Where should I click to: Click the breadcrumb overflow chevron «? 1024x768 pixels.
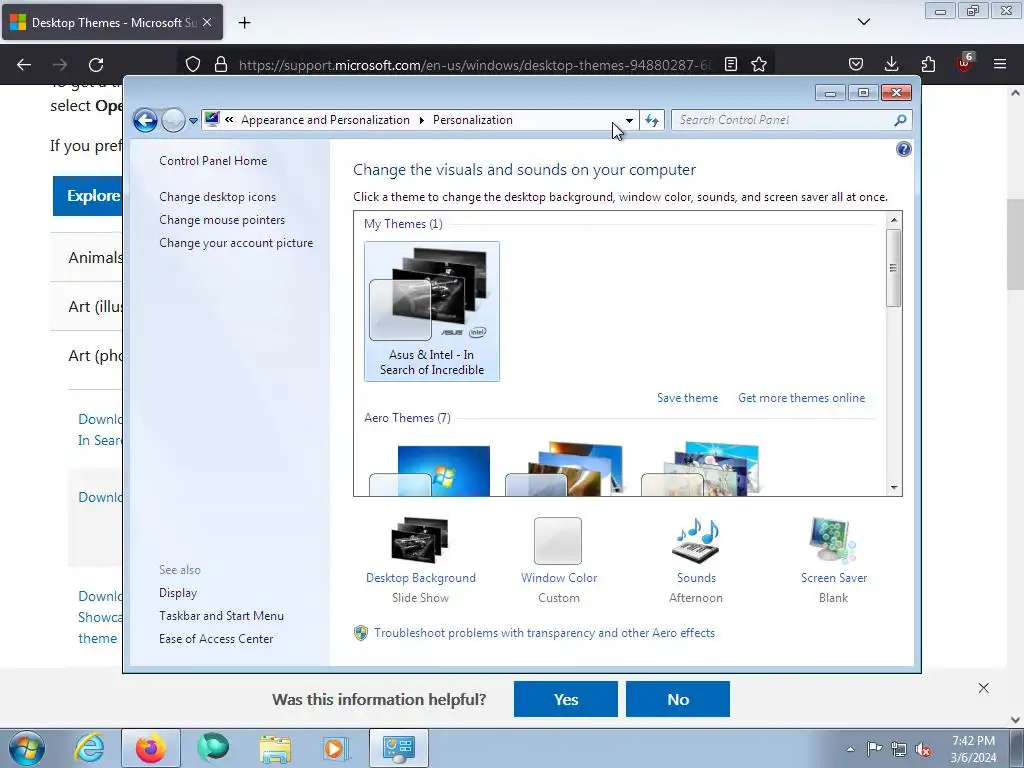click(229, 120)
